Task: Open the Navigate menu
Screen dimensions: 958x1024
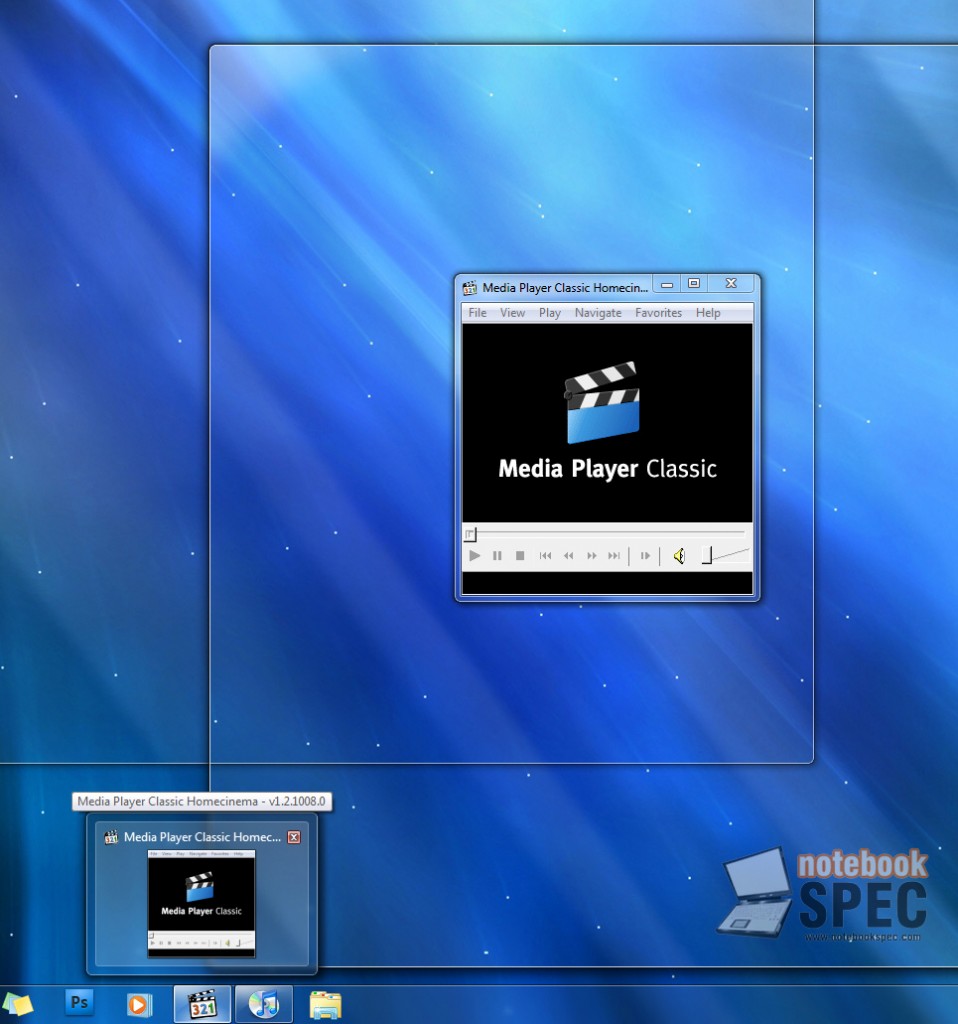Action: pos(598,313)
